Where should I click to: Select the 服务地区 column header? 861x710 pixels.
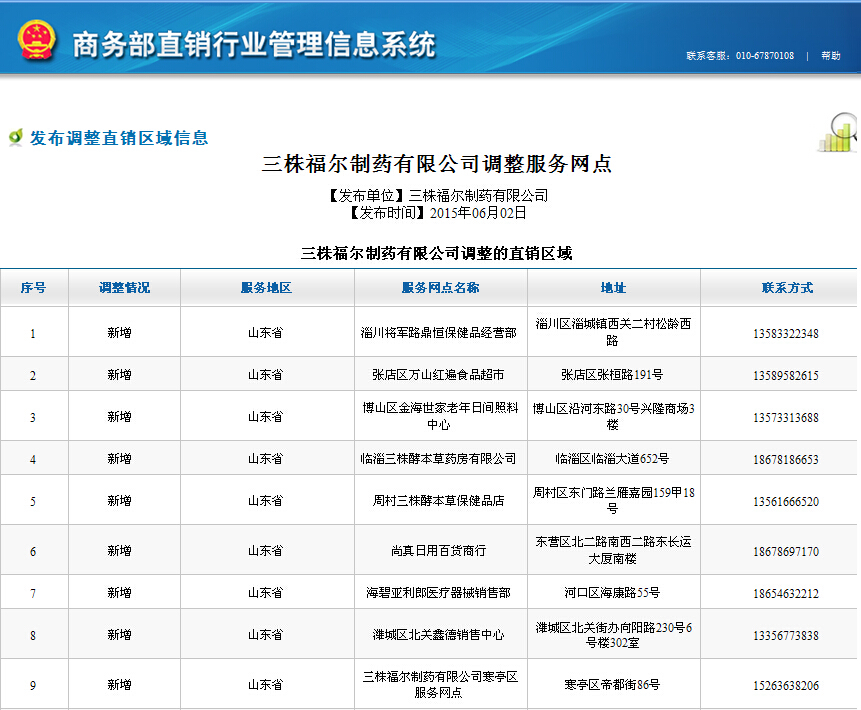[266, 288]
